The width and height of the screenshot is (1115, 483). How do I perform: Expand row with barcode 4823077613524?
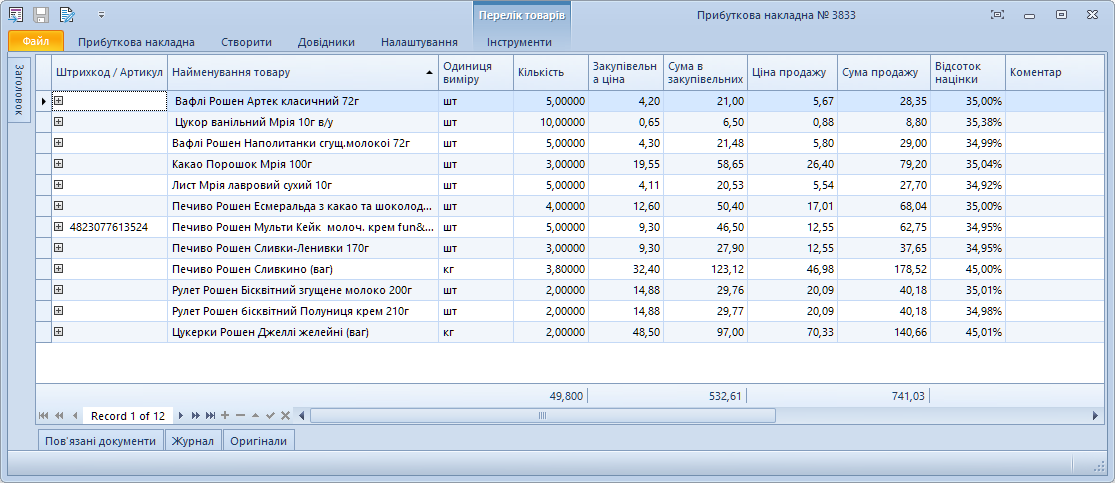pyautogui.click(x=58, y=227)
